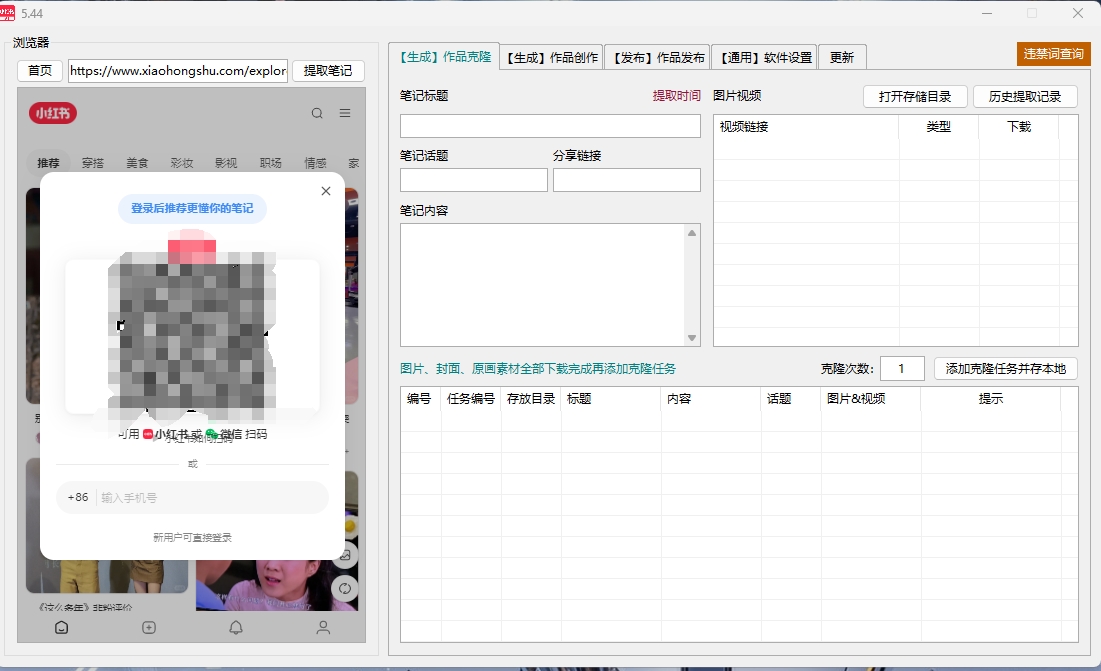Click 添加克隆任务并存本地 button
Image resolution: width=1101 pixels, height=671 pixels.
[1006, 368]
